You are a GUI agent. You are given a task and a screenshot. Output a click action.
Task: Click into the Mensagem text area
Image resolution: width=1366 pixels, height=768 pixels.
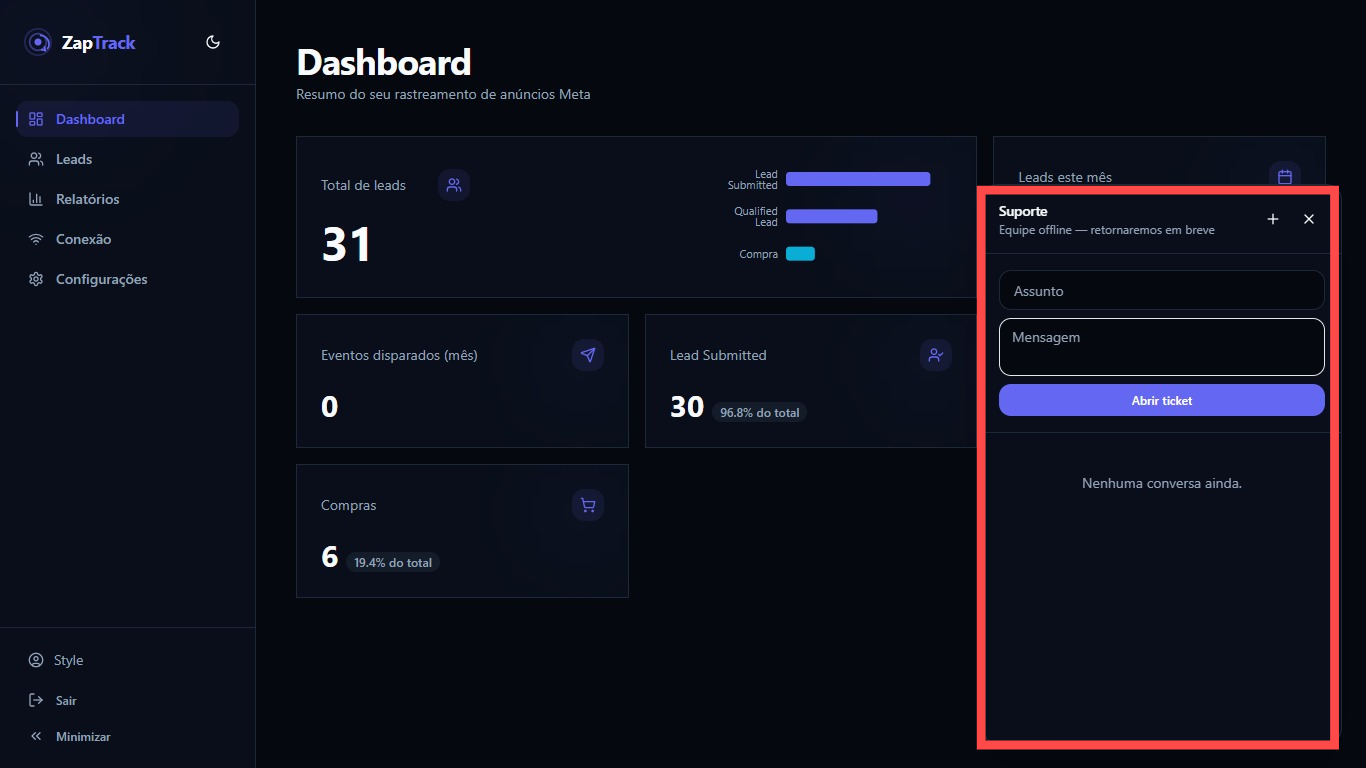(1162, 347)
